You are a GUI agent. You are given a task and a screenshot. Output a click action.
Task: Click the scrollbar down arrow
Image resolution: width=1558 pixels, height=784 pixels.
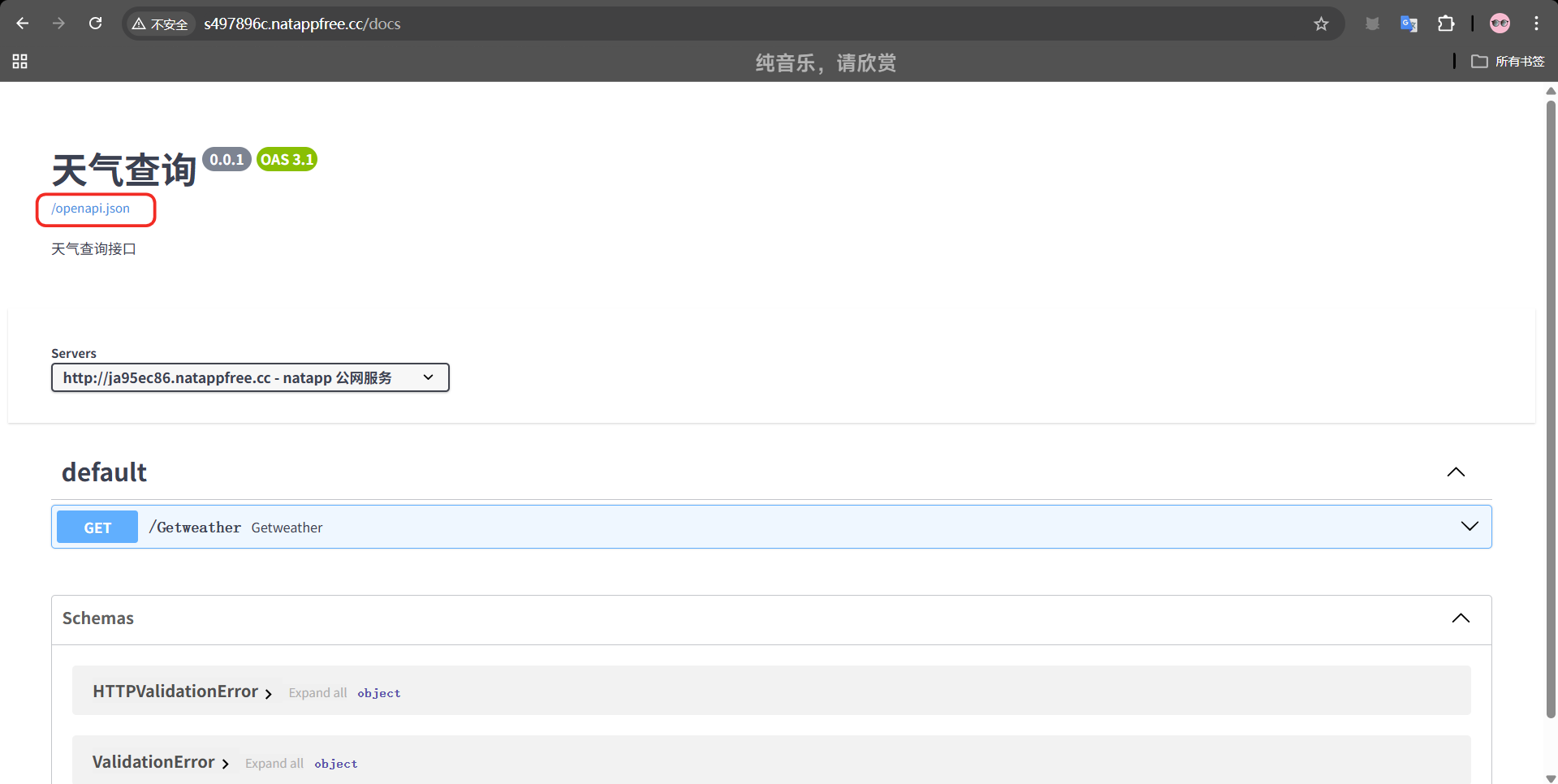point(1551,778)
